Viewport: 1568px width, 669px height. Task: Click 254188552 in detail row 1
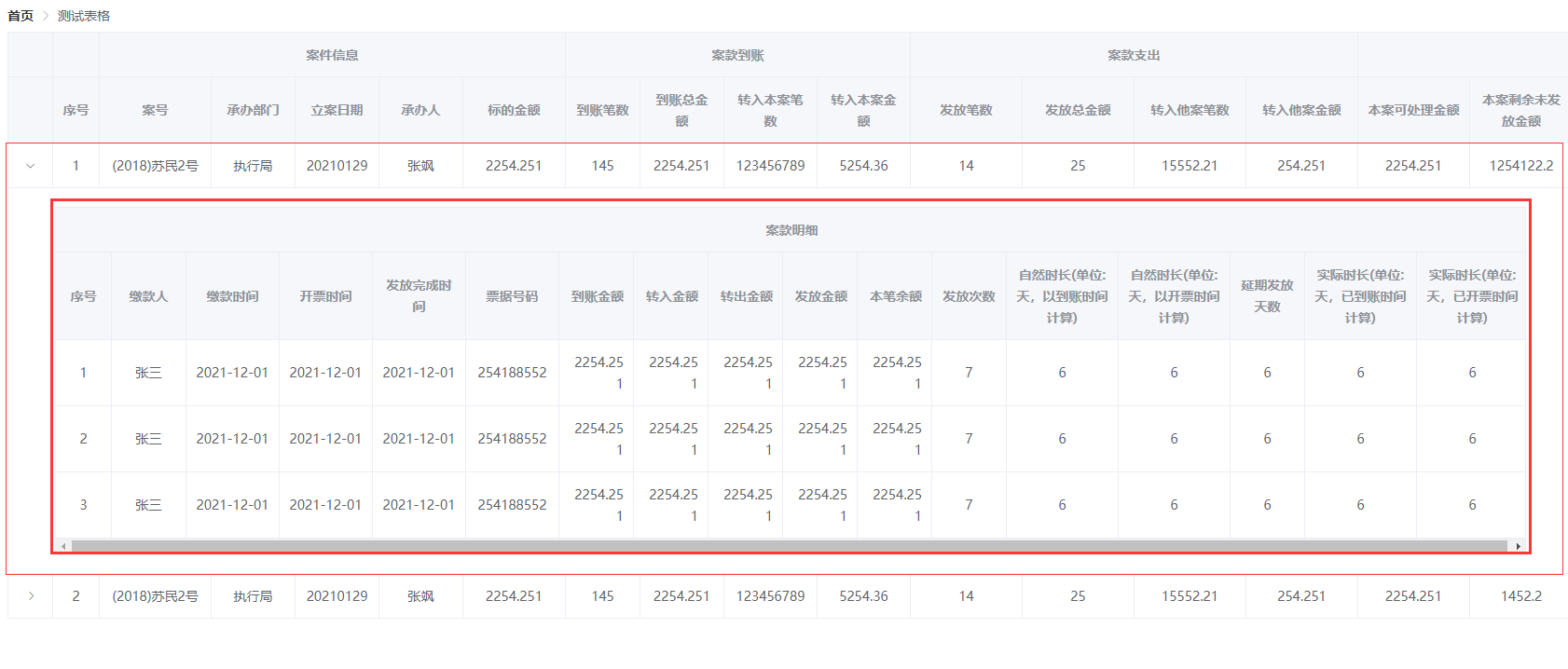tap(512, 373)
